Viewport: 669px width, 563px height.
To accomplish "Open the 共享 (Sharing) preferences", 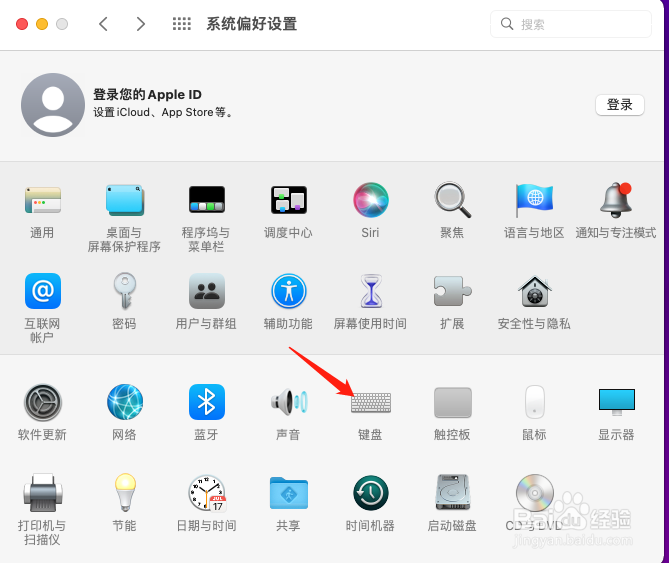I will coord(288,493).
